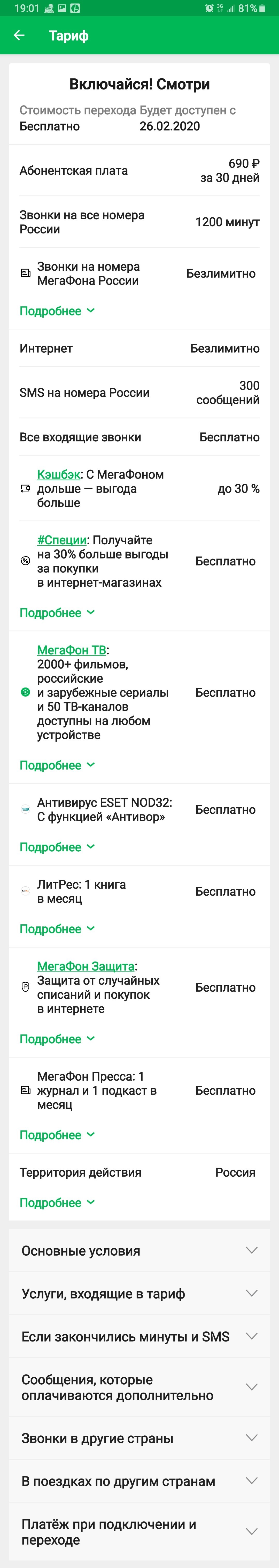The image size is (279, 1568).
Task: Expand Услуги, входящие в тариф section
Action: tap(139, 1294)
